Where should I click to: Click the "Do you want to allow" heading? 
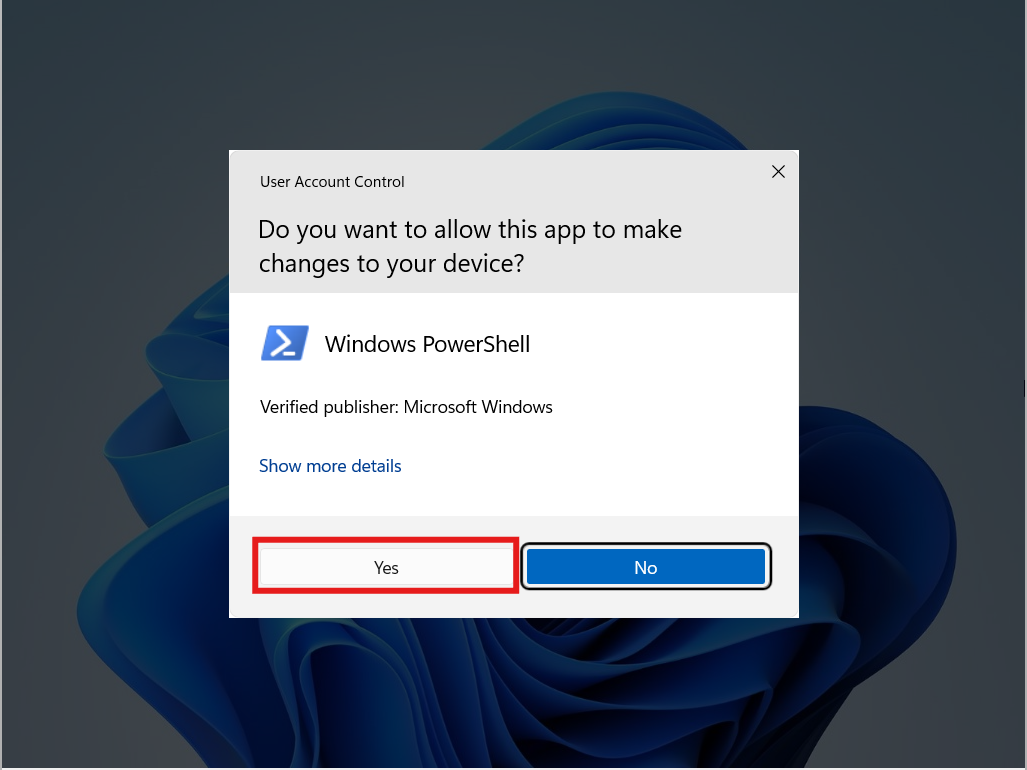click(470, 246)
